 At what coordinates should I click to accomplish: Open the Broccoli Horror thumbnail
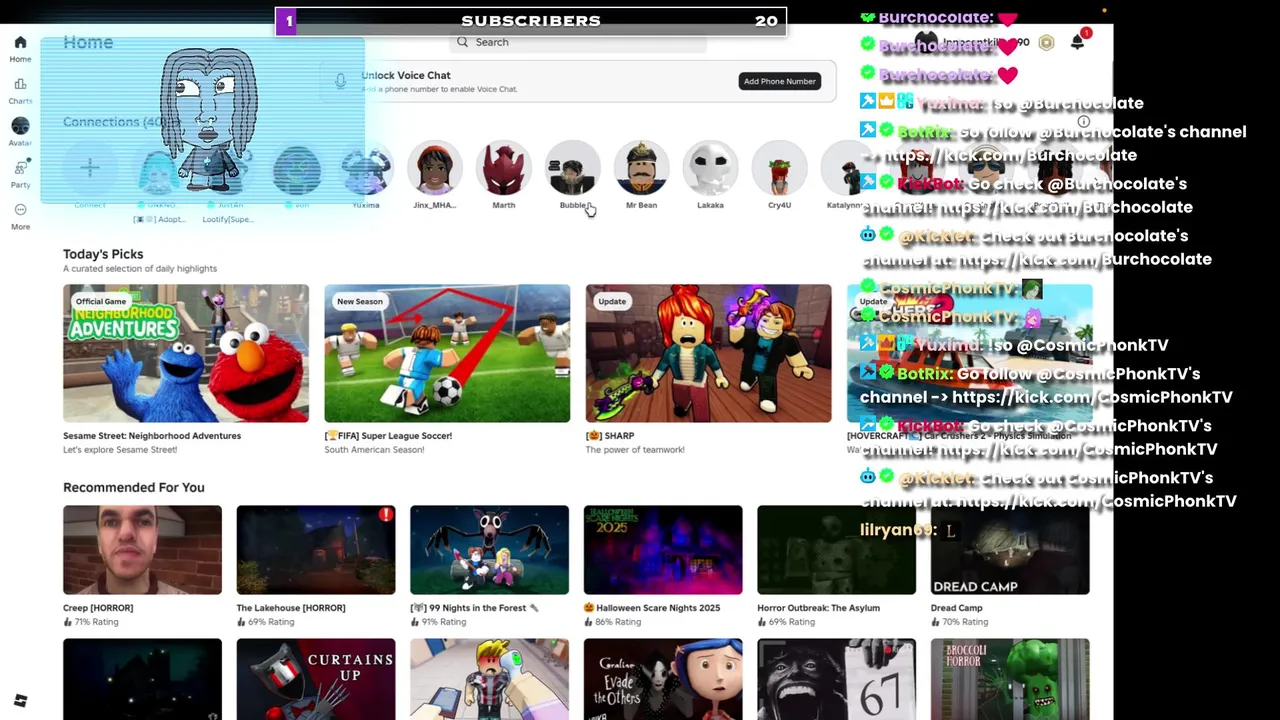1010,679
